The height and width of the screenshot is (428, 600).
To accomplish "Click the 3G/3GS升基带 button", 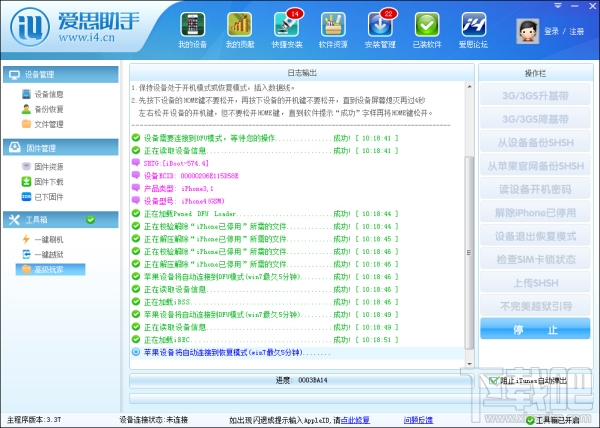I will (x=535, y=96).
